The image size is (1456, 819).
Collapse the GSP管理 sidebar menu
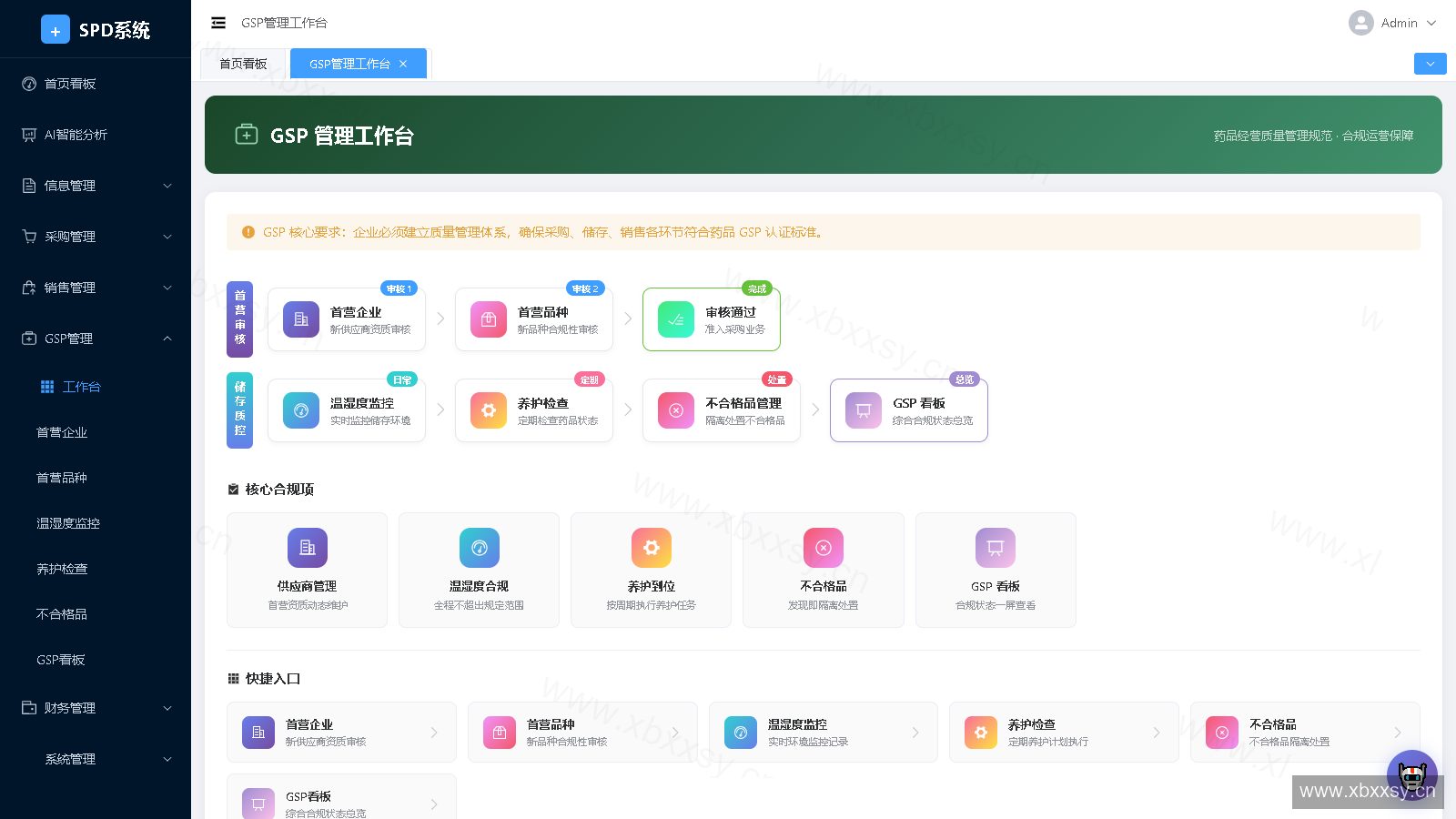[x=96, y=339]
